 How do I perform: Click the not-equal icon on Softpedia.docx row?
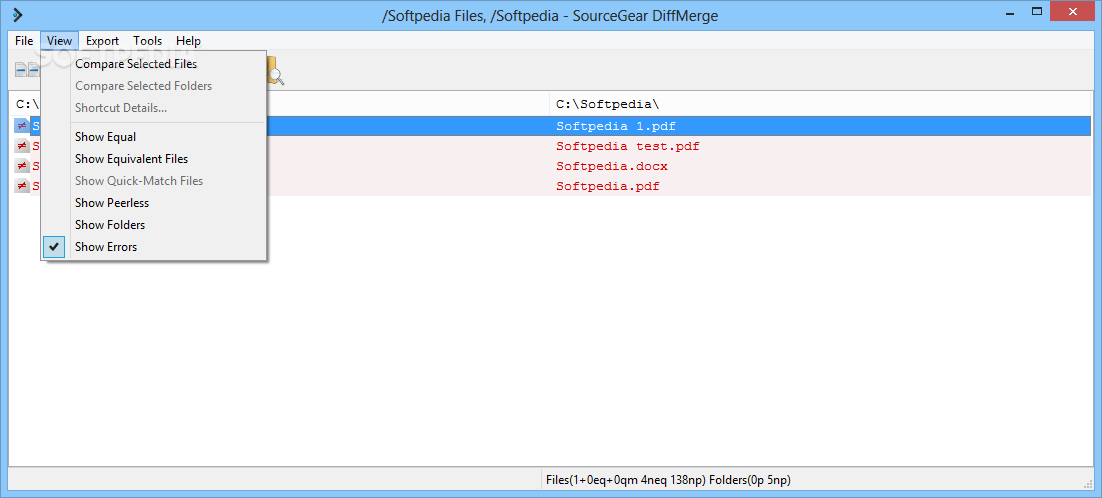[22, 166]
